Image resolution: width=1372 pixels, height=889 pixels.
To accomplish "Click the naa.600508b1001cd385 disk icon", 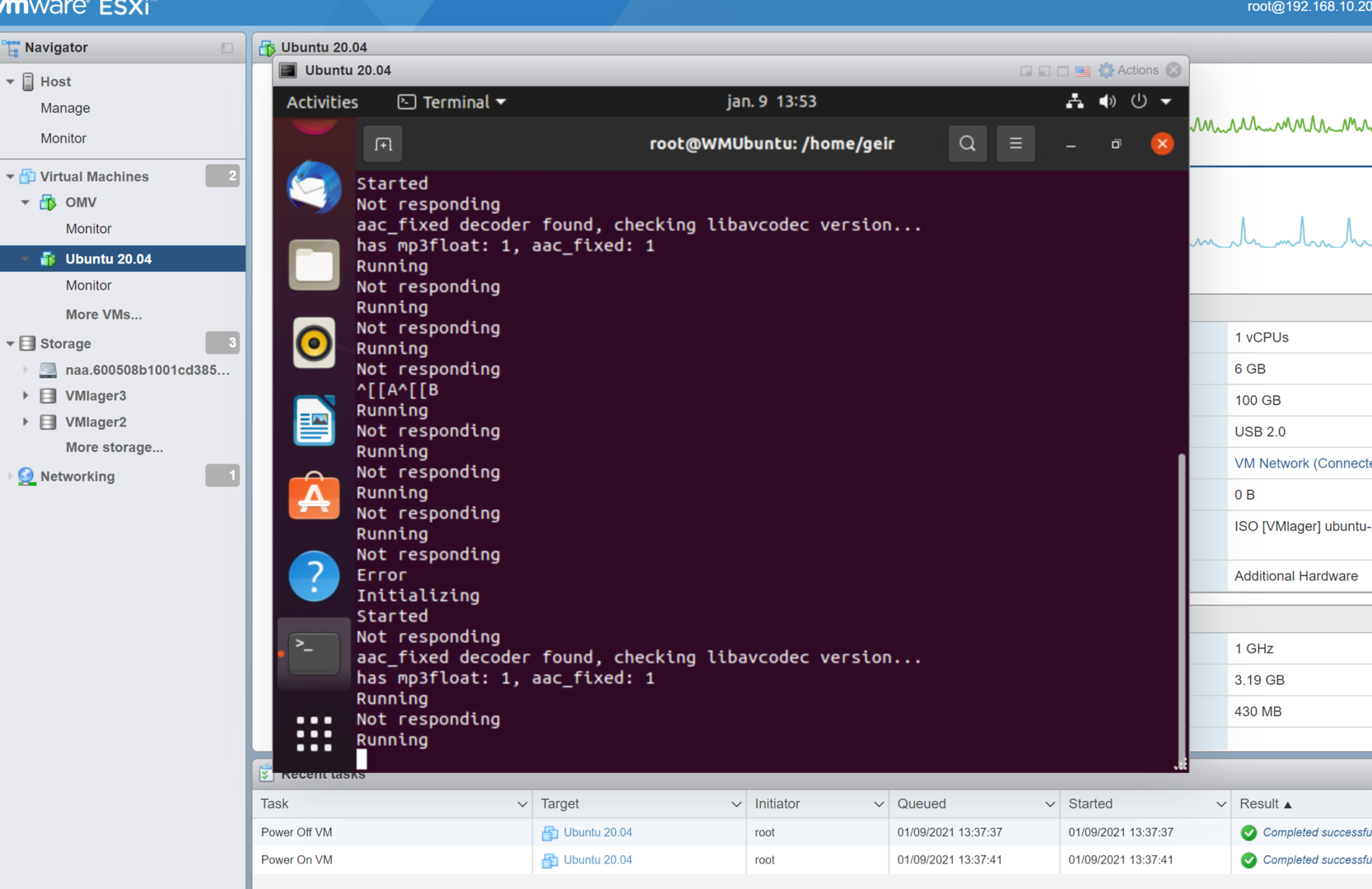I will 49,370.
